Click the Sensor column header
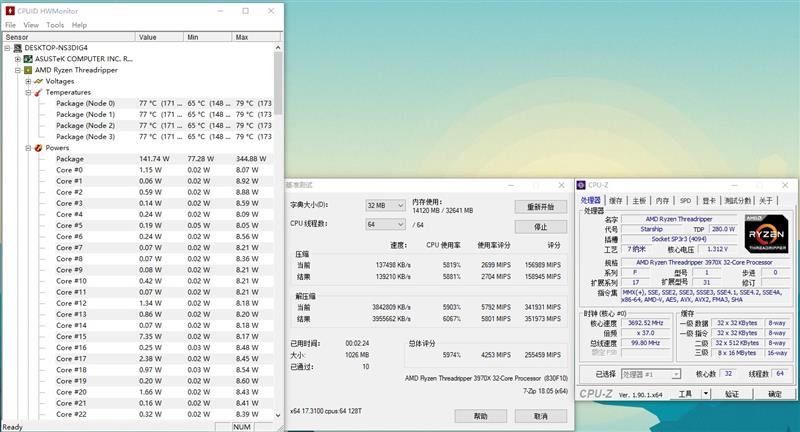 click(x=69, y=37)
